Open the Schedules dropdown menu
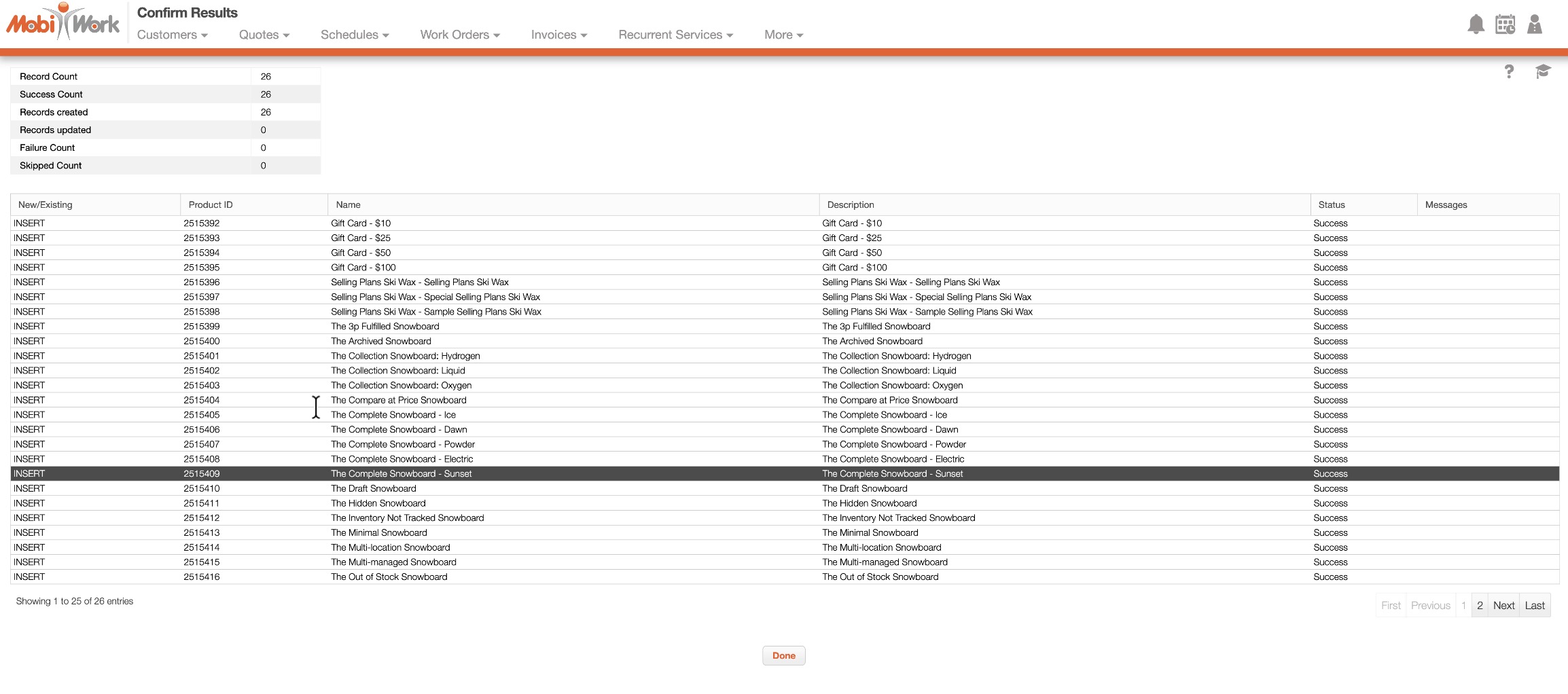 (355, 35)
